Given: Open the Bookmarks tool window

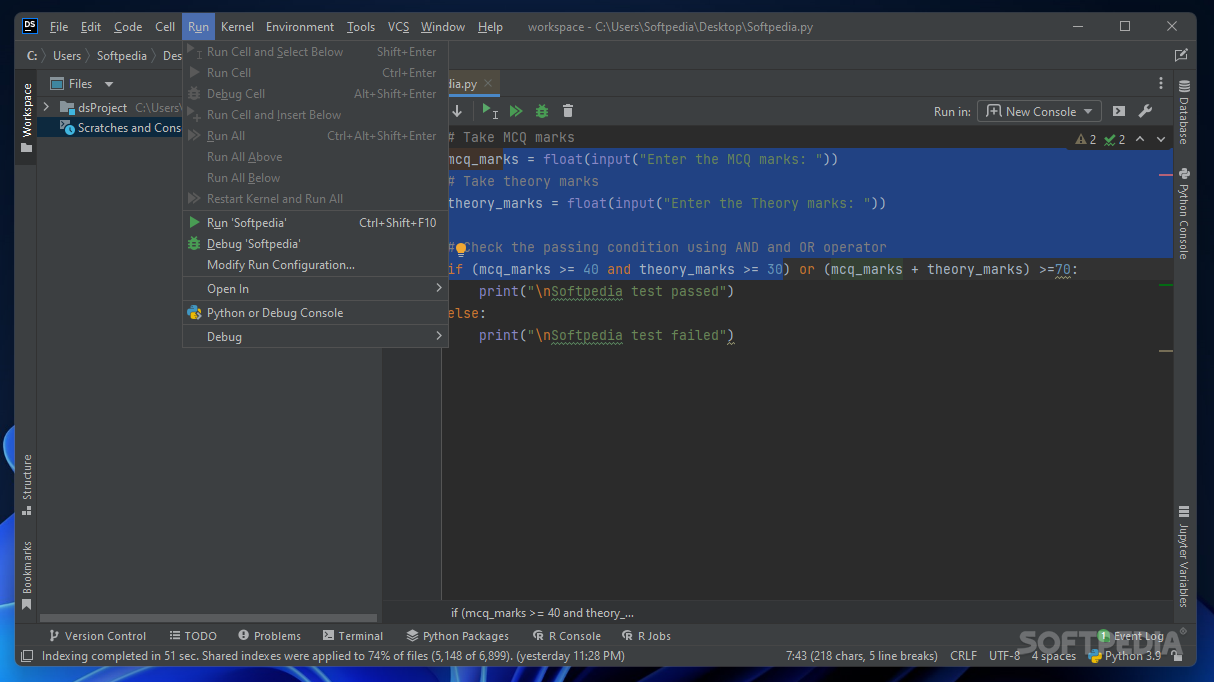Looking at the screenshot, I should [27, 575].
